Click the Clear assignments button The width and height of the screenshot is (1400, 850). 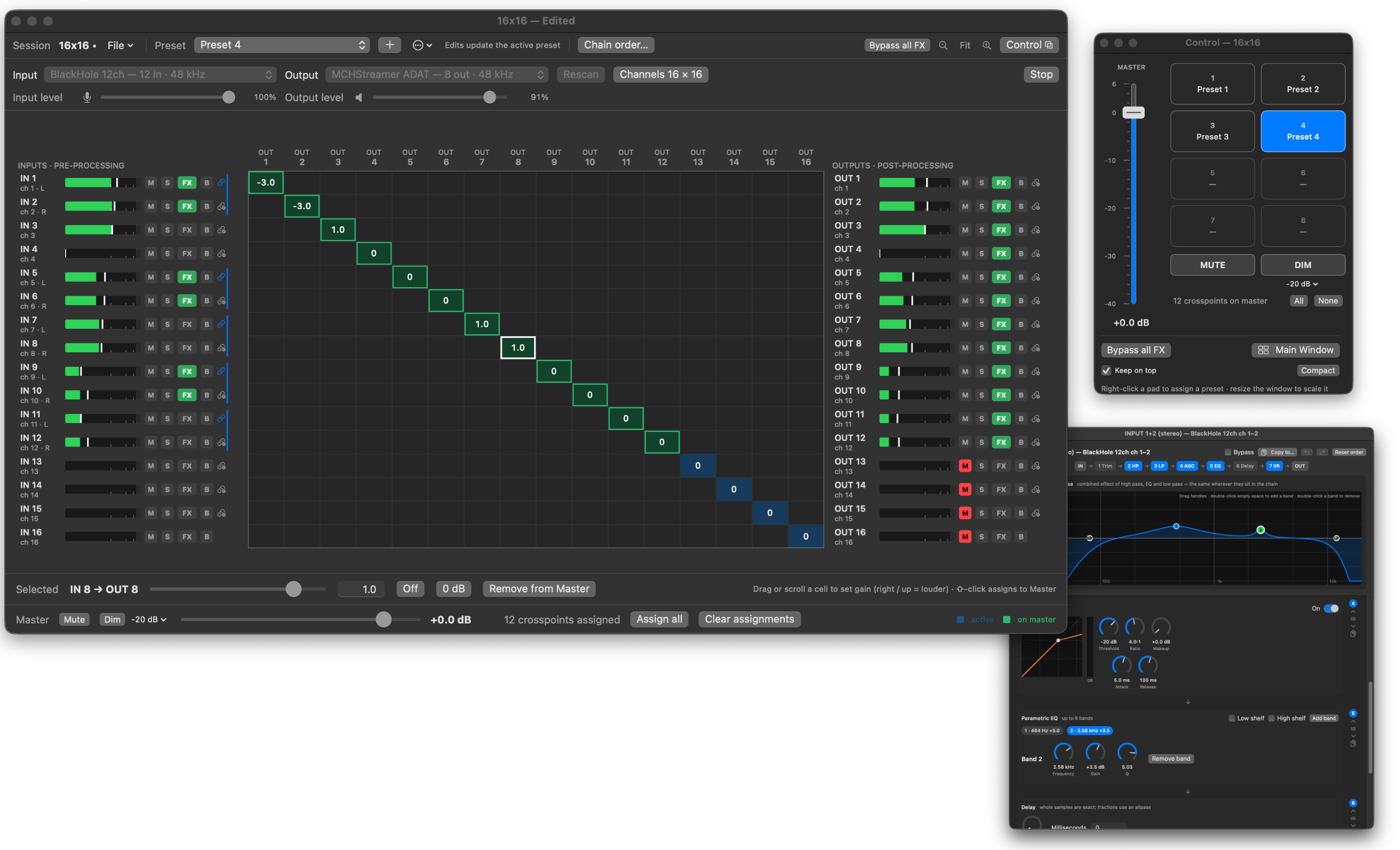749,619
